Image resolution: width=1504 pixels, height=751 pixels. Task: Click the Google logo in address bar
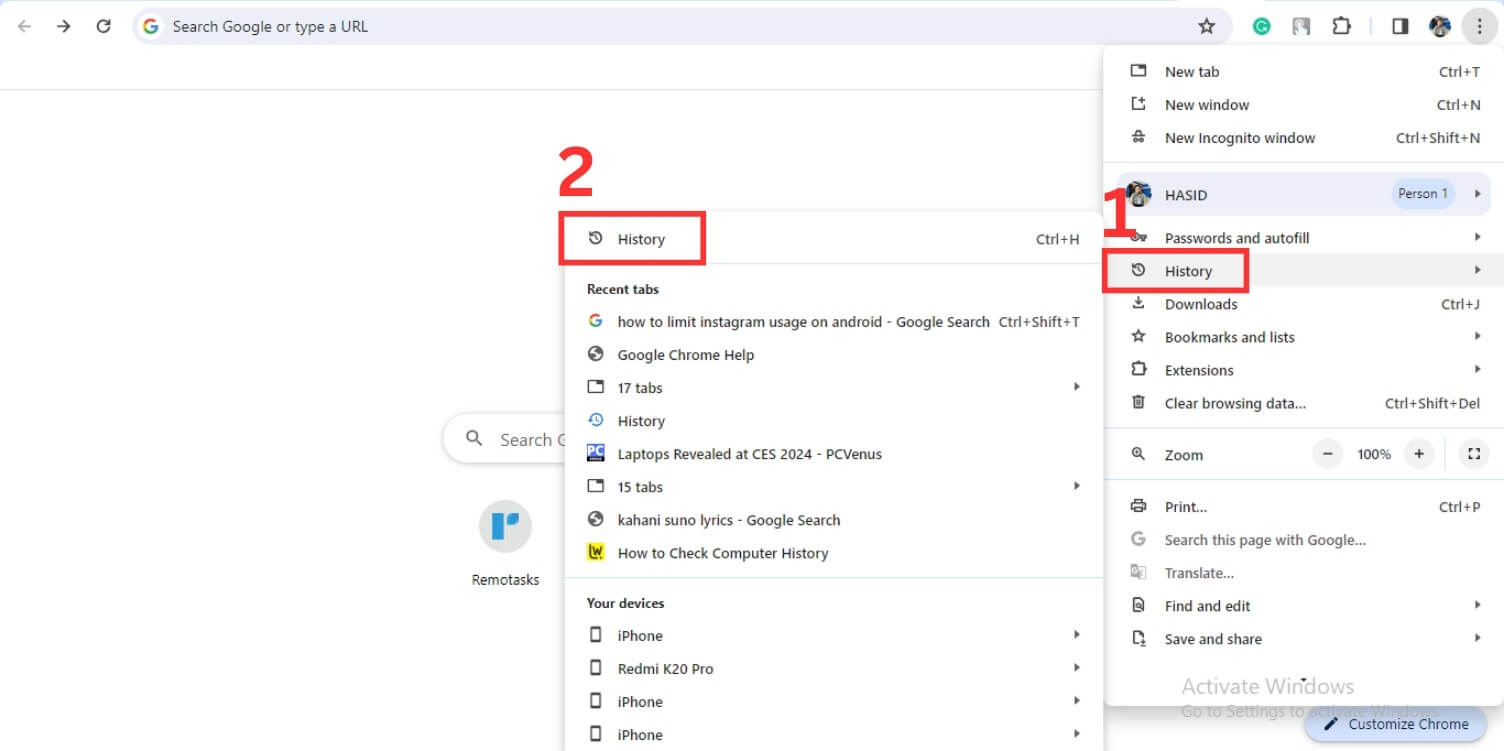pyautogui.click(x=151, y=27)
